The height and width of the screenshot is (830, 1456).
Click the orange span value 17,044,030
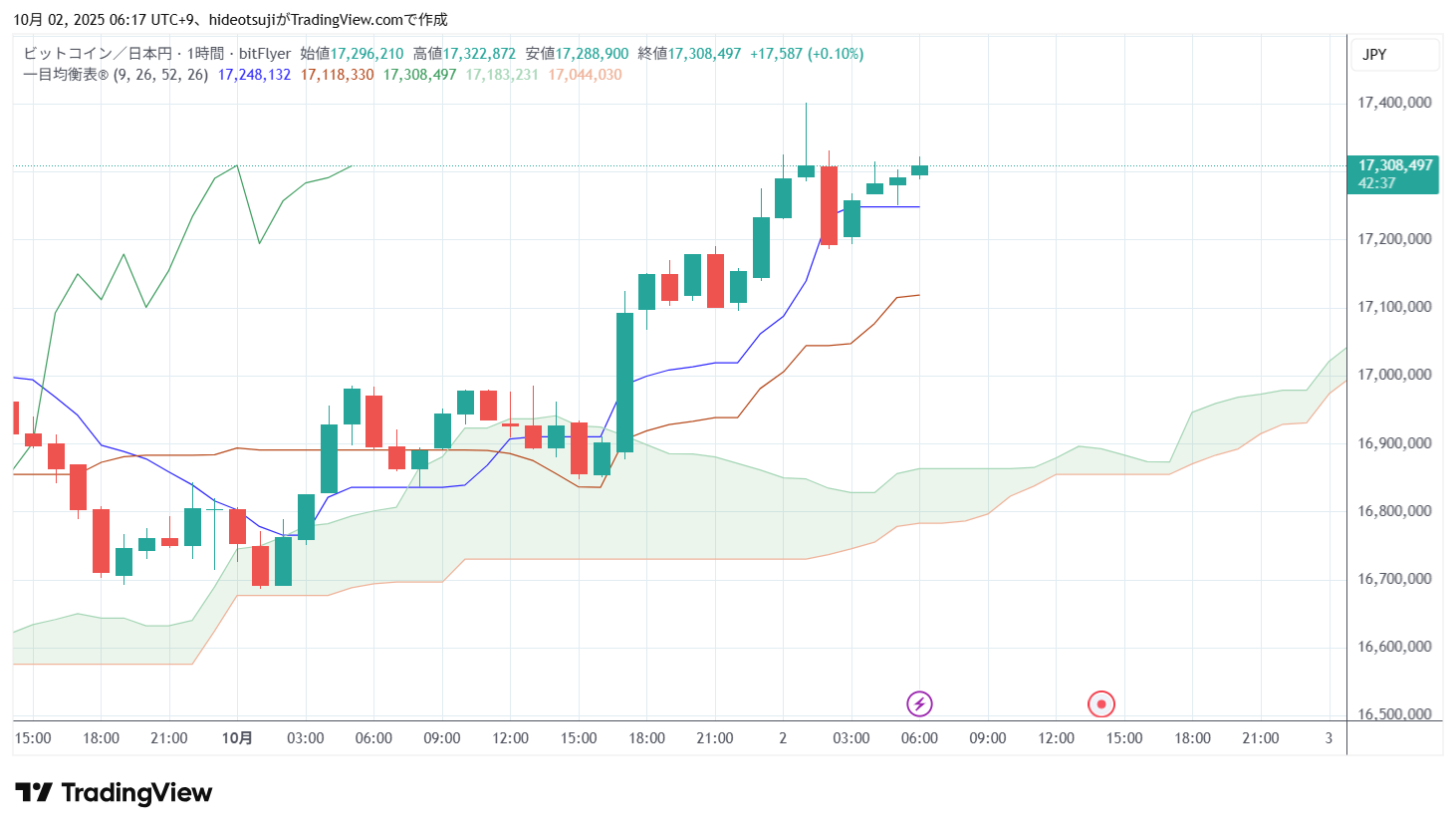tap(585, 75)
